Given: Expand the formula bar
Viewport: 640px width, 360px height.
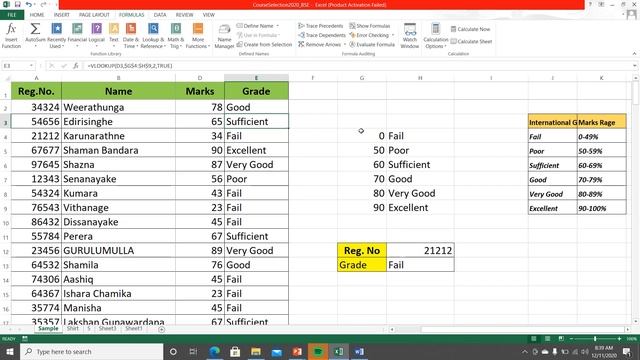Looking at the screenshot, I should (635, 66).
